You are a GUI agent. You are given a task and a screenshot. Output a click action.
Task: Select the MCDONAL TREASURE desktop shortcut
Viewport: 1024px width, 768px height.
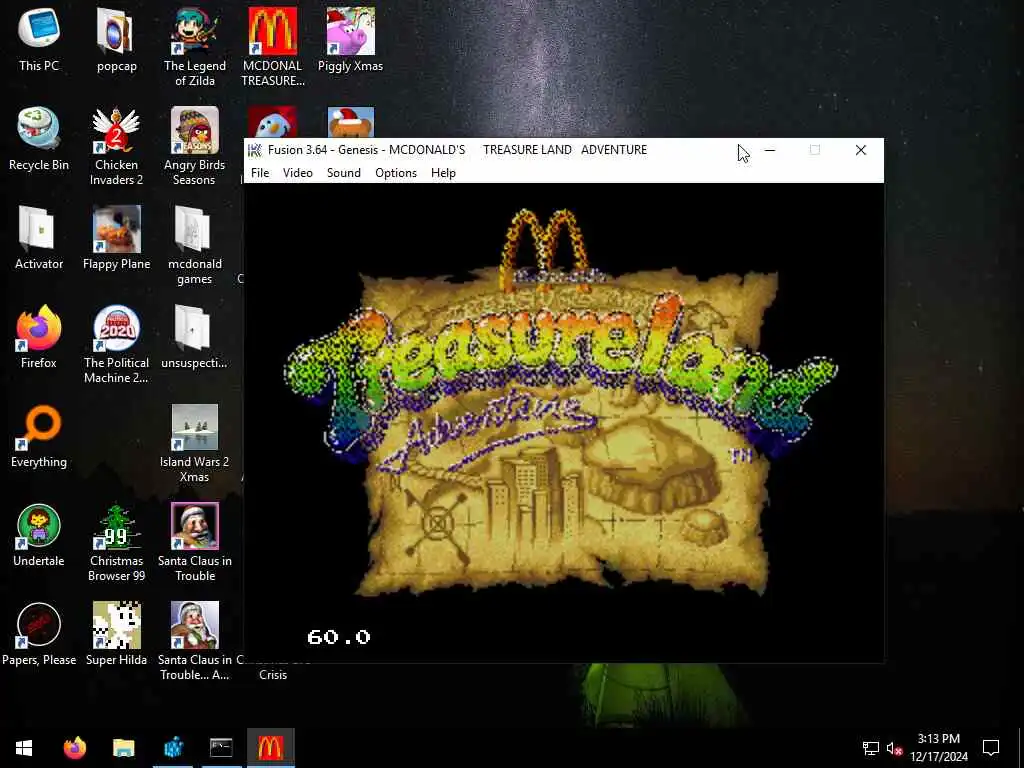pos(273,47)
